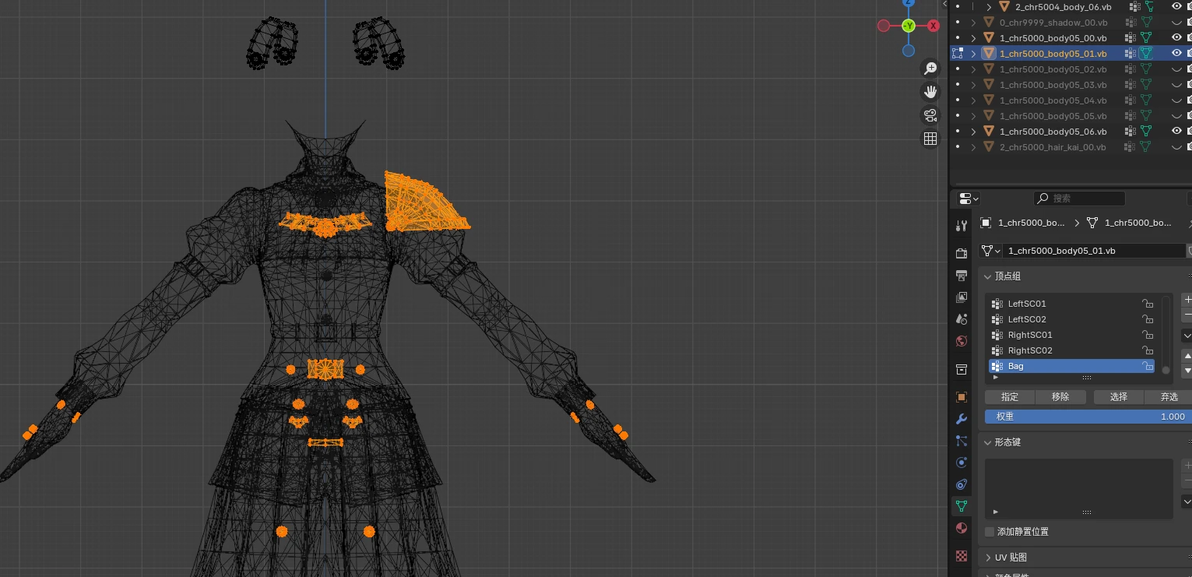
Task: Click the 权重 weight slider
Action: pos(1089,417)
